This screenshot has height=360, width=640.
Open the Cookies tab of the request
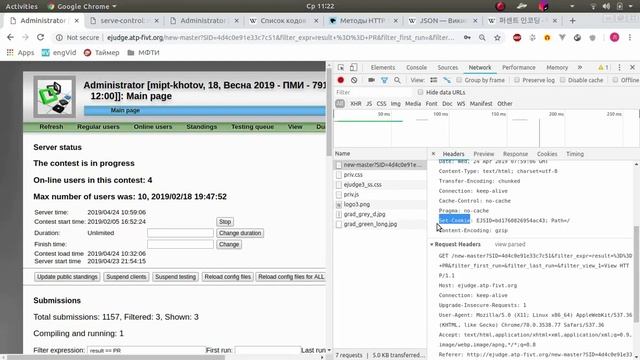pyautogui.click(x=547, y=154)
